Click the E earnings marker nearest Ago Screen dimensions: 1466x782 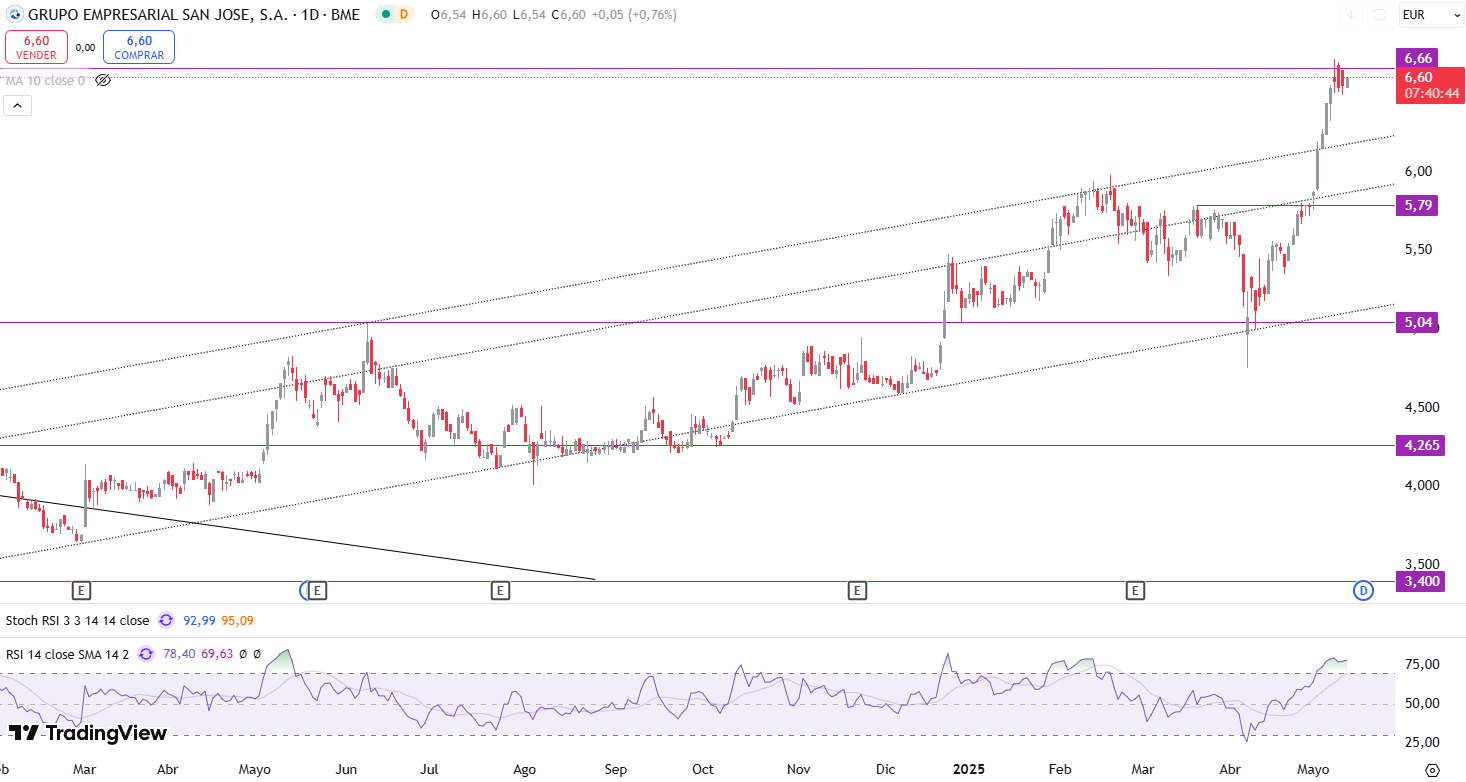tap(500, 591)
